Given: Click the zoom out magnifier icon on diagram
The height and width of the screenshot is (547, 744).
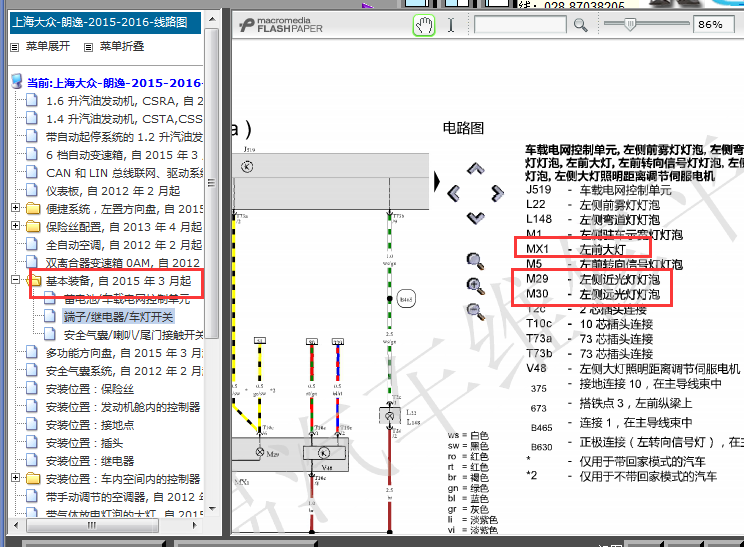Looking at the screenshot, I should tap(475, 311).
